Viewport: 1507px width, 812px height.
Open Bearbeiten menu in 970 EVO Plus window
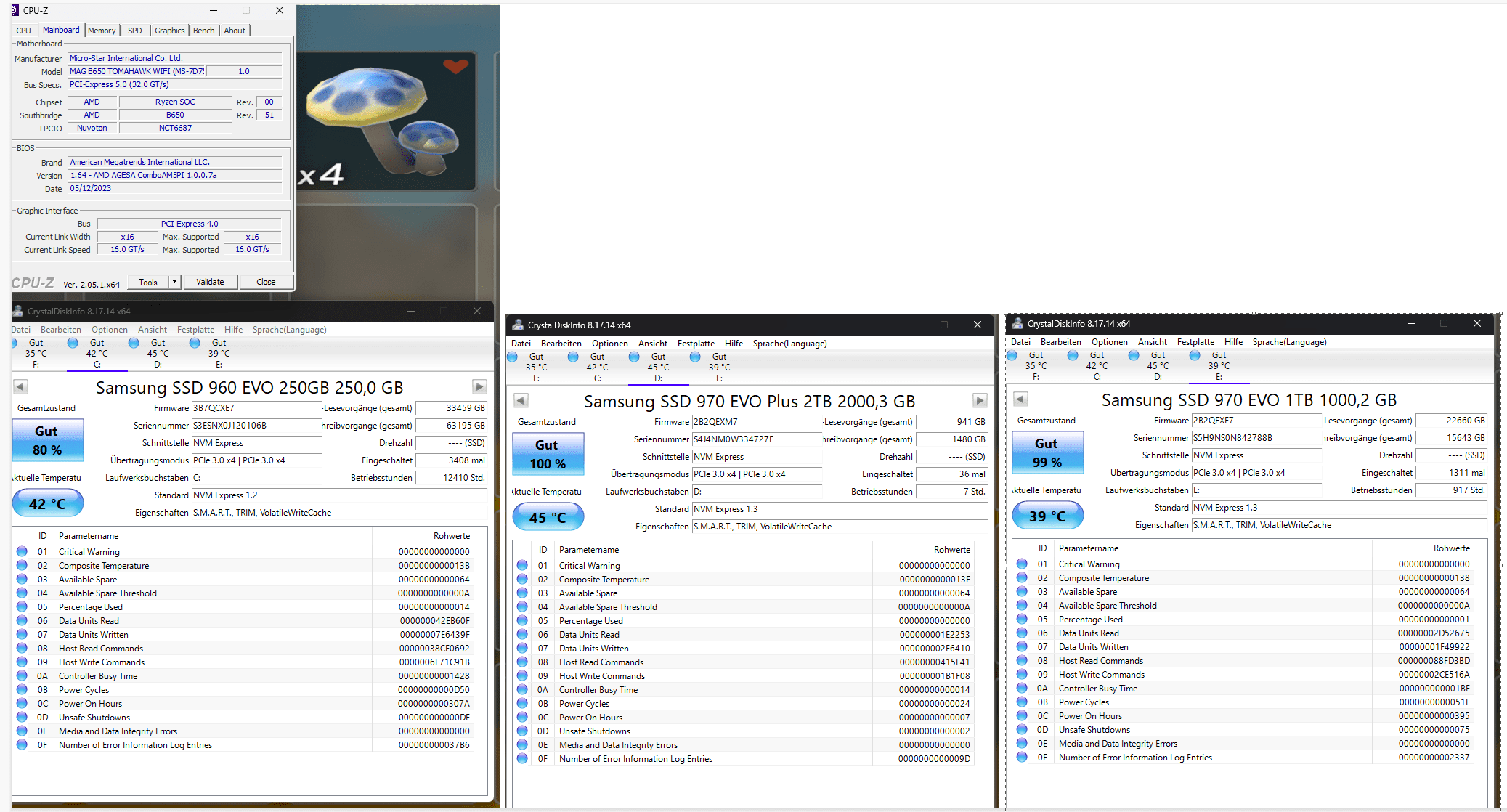pyautogui.click(x=561, y=344)
